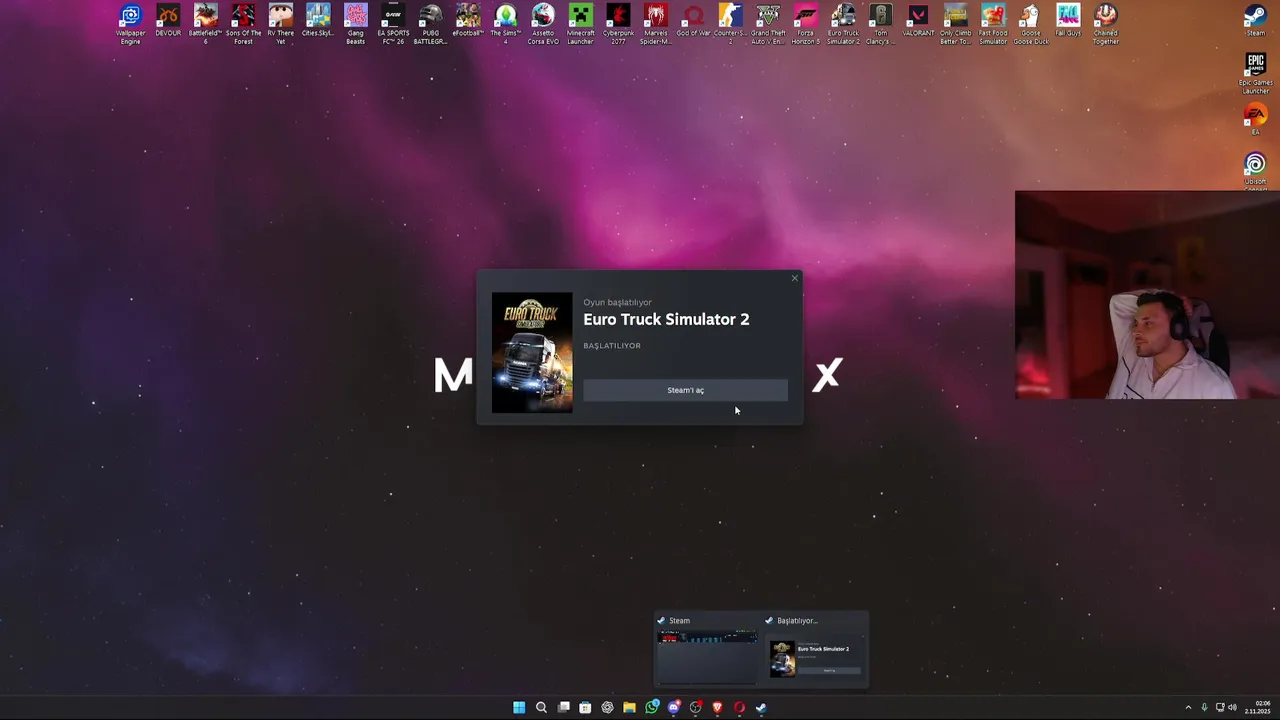
Task: Open the volume tray control
Action: (1232, 707)
